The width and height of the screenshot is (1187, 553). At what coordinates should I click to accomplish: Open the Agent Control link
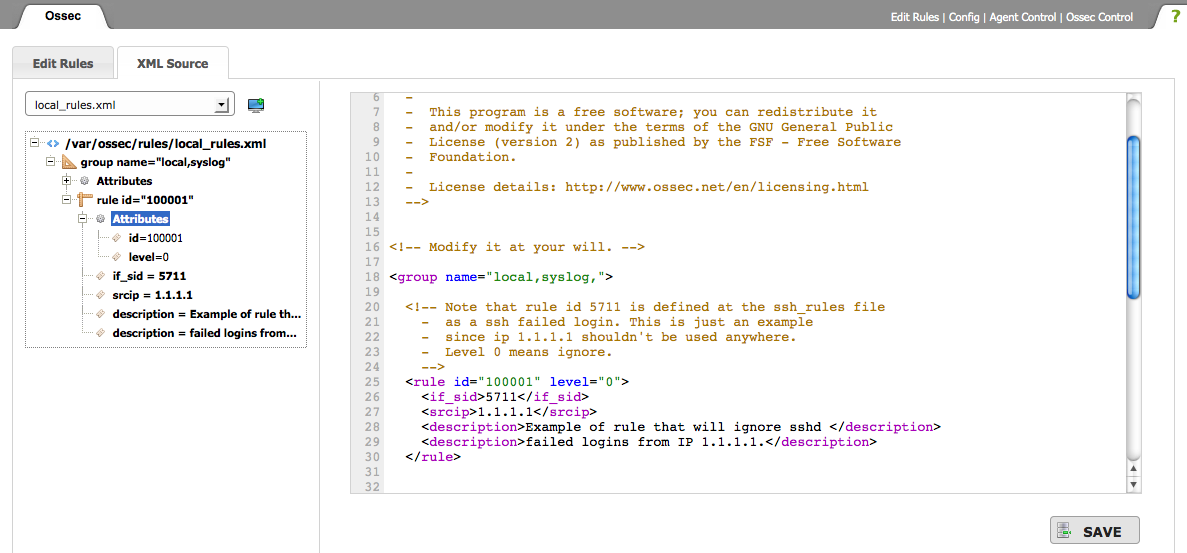click(x=1023, y=17)
